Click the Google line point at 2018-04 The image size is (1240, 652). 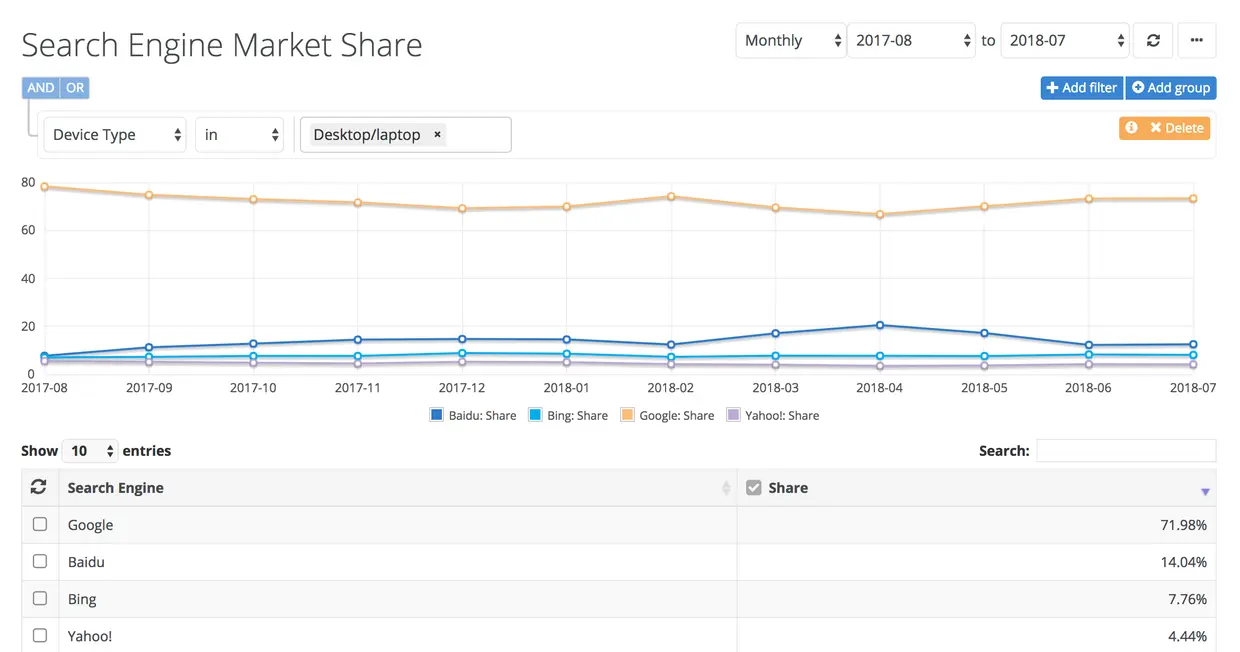pos(880,214)
